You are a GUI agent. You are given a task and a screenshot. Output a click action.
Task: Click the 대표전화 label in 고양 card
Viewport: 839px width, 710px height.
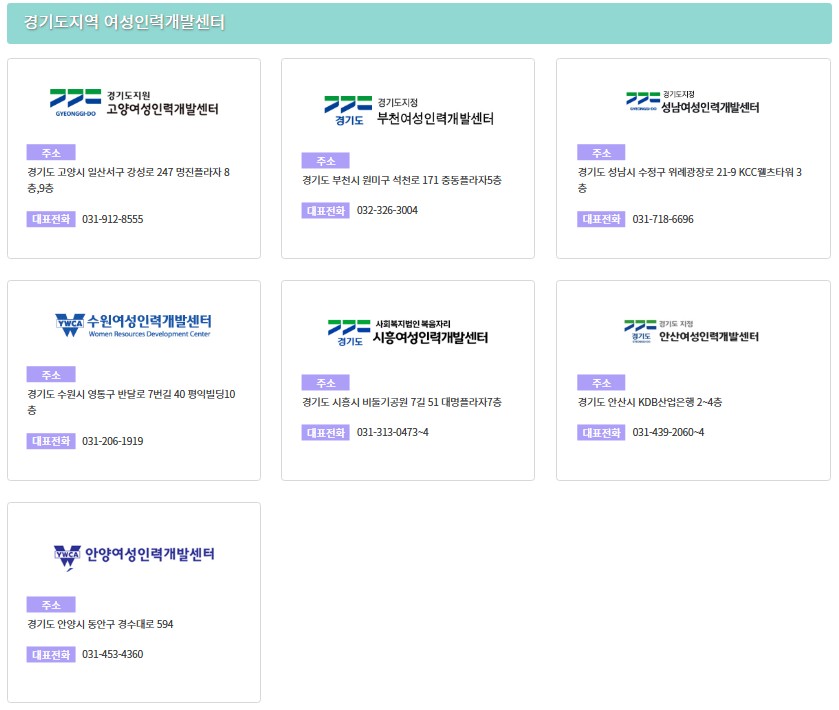(x=51, y=219)
